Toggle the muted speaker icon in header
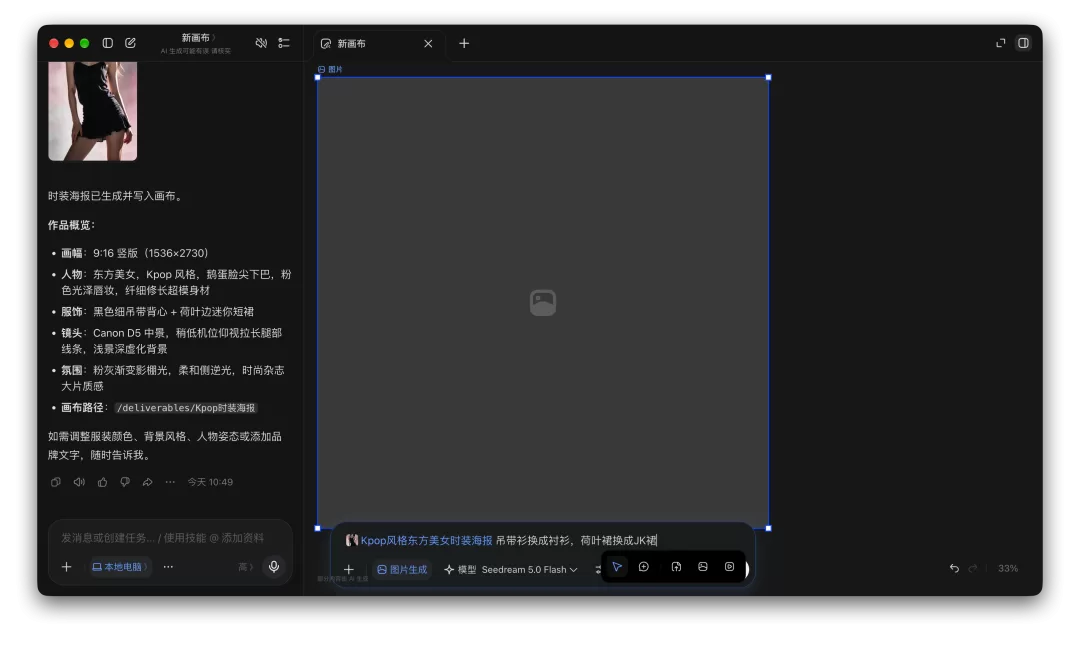The image size is (1080, 646). click(261, 43)
